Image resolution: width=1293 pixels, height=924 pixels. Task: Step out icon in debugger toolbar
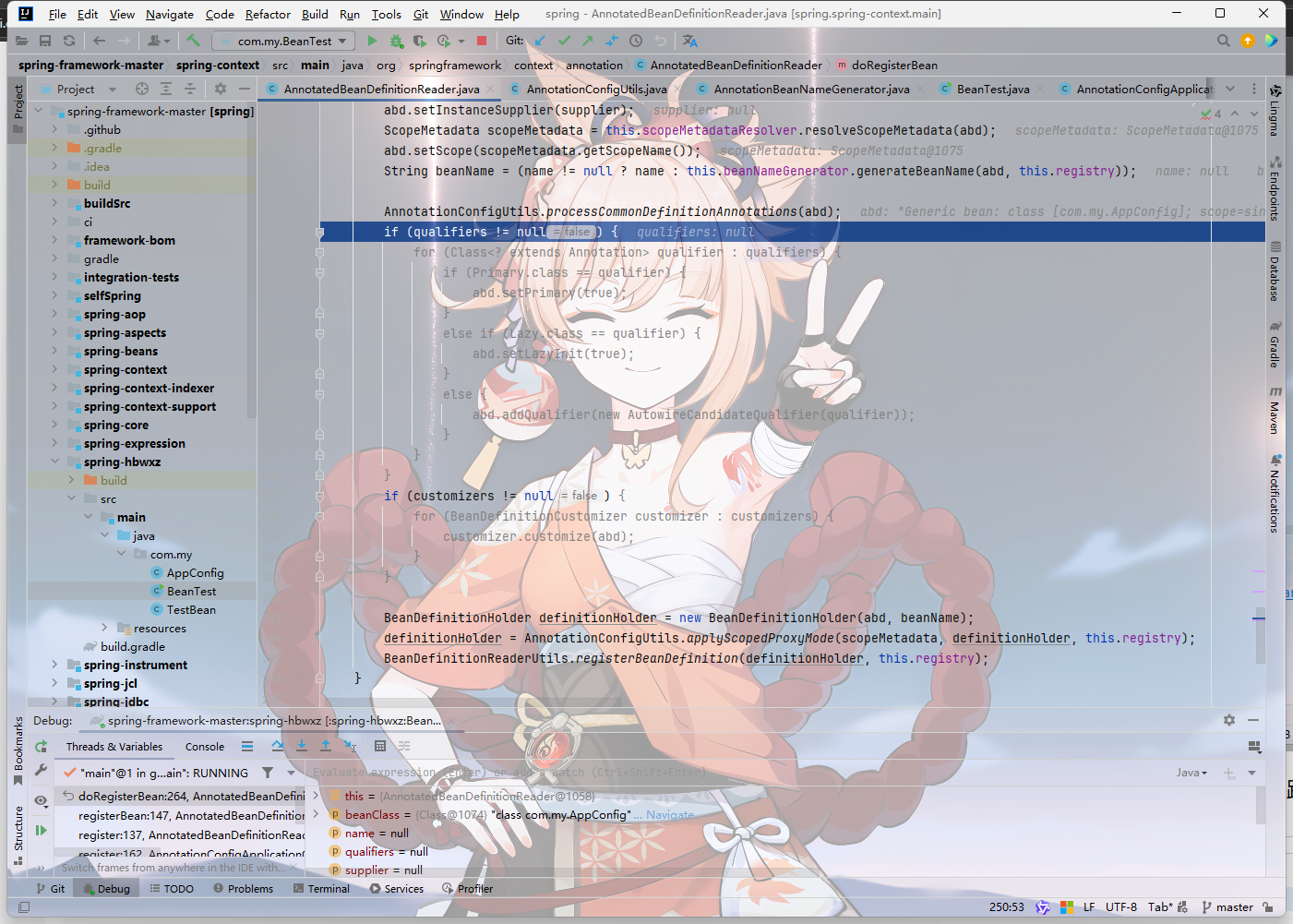(326, 746)
